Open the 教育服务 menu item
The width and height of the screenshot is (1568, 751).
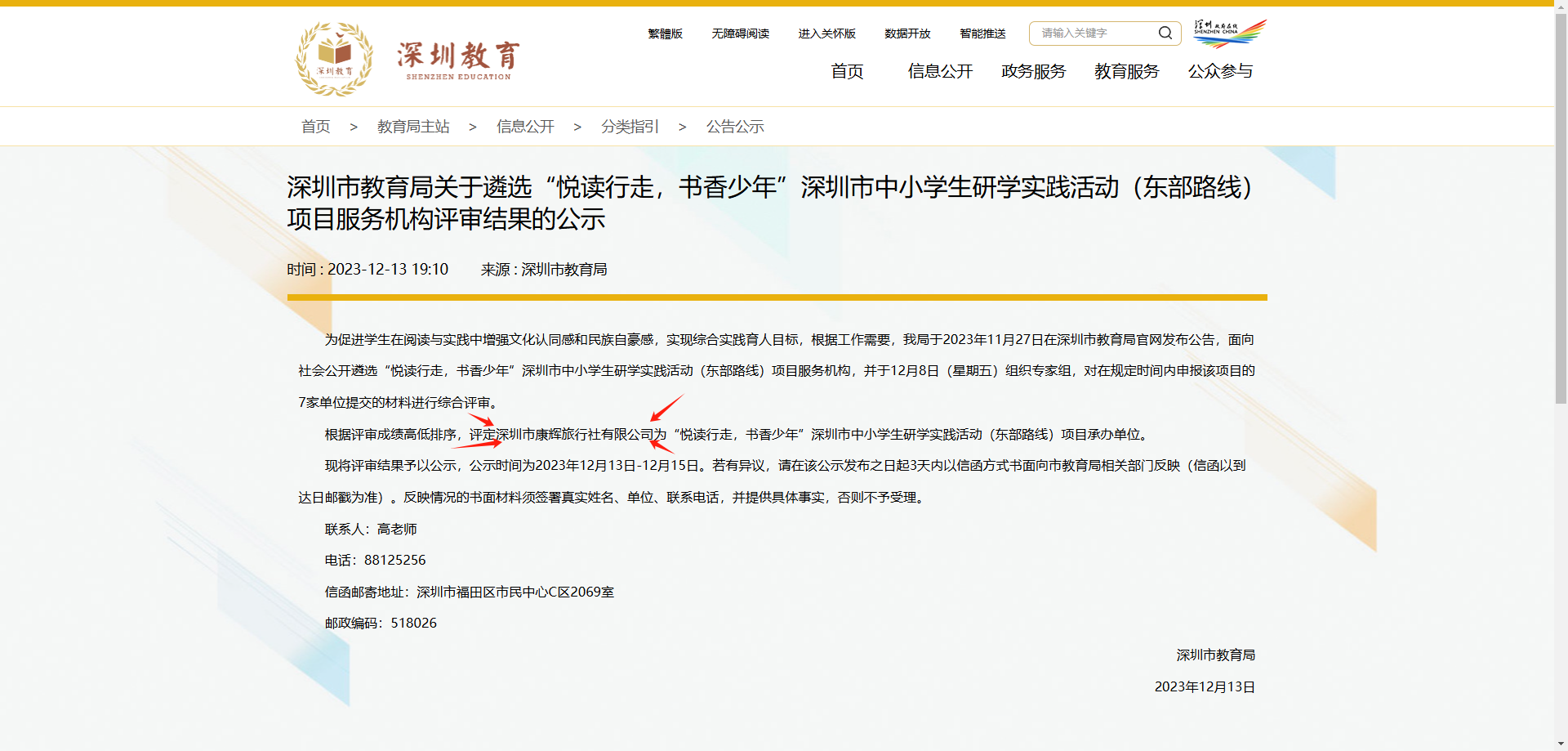coord(1126,72)
